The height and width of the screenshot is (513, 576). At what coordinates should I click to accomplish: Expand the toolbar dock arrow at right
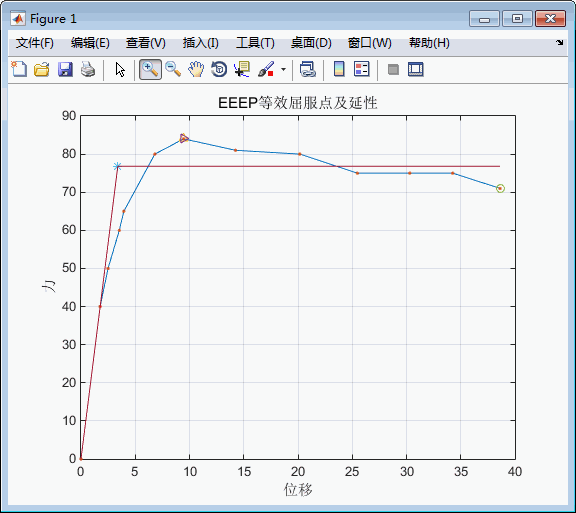[559, 43]
